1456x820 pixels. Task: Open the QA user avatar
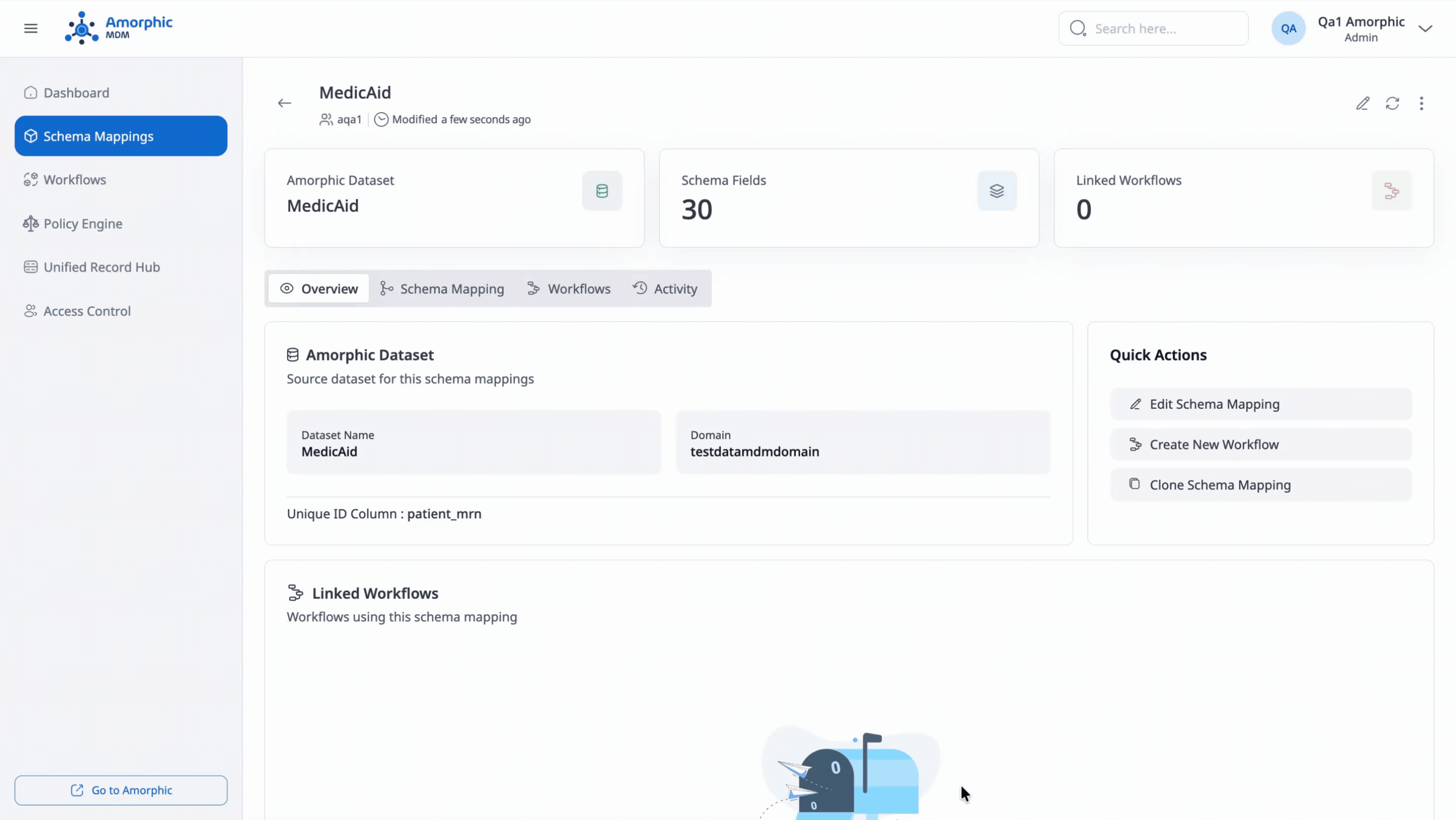click(1288, 28)
